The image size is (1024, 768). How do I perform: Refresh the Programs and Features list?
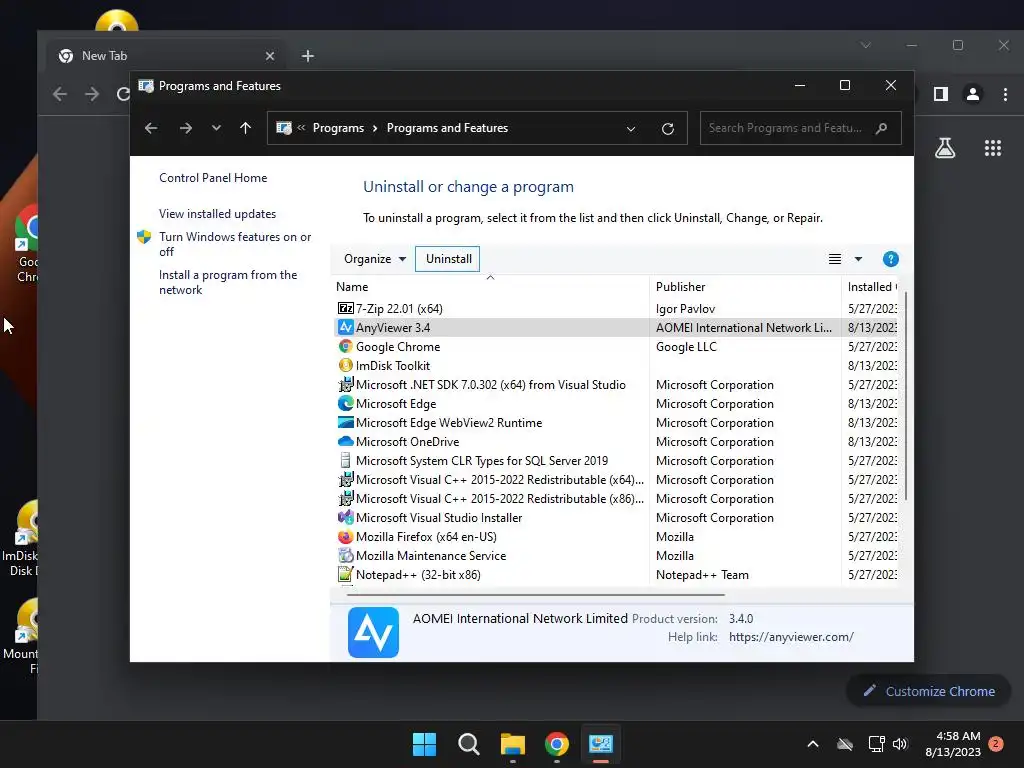[x=667, y=129]
